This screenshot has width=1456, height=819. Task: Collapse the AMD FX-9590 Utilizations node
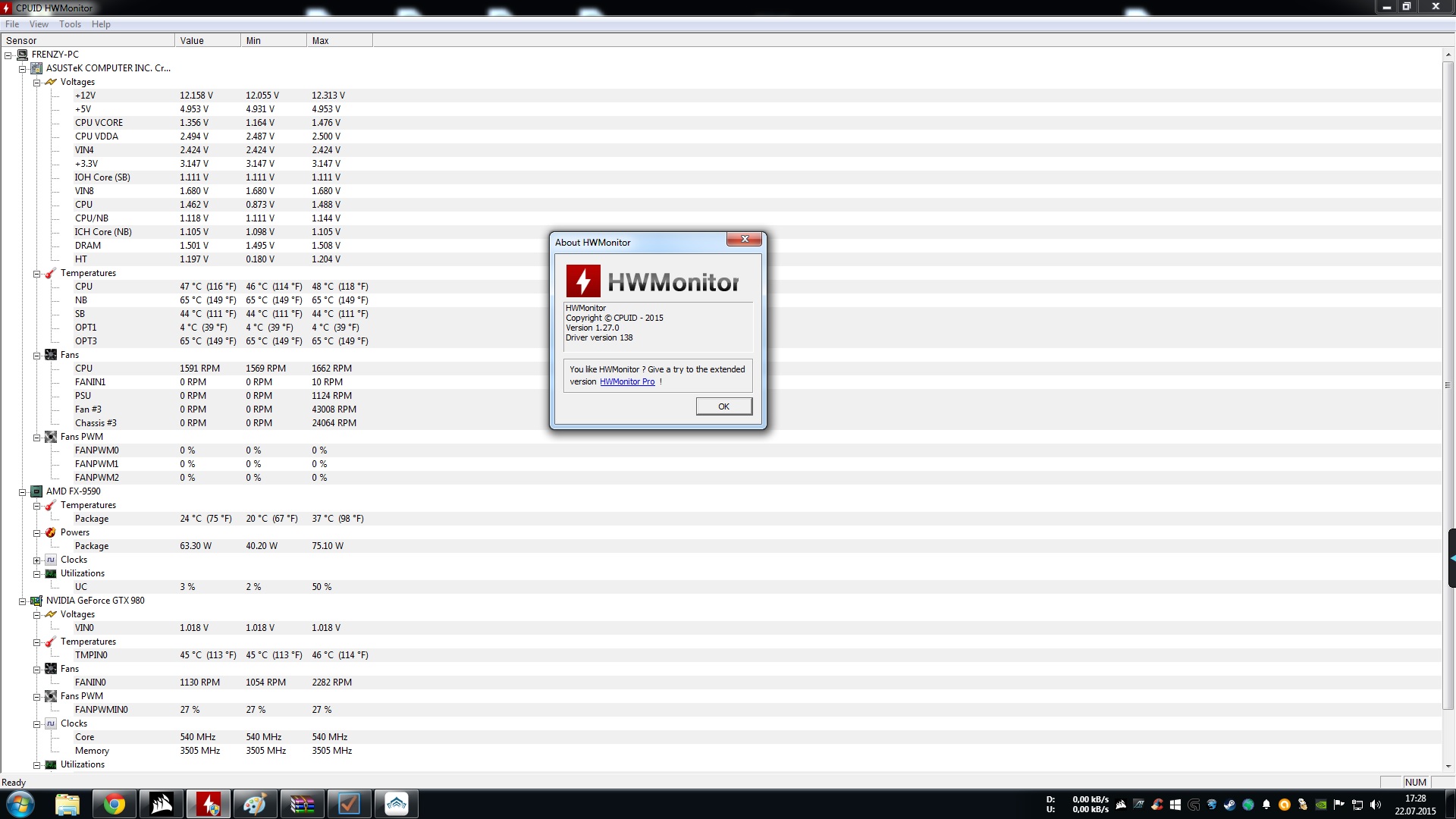(x=36, y=574)
